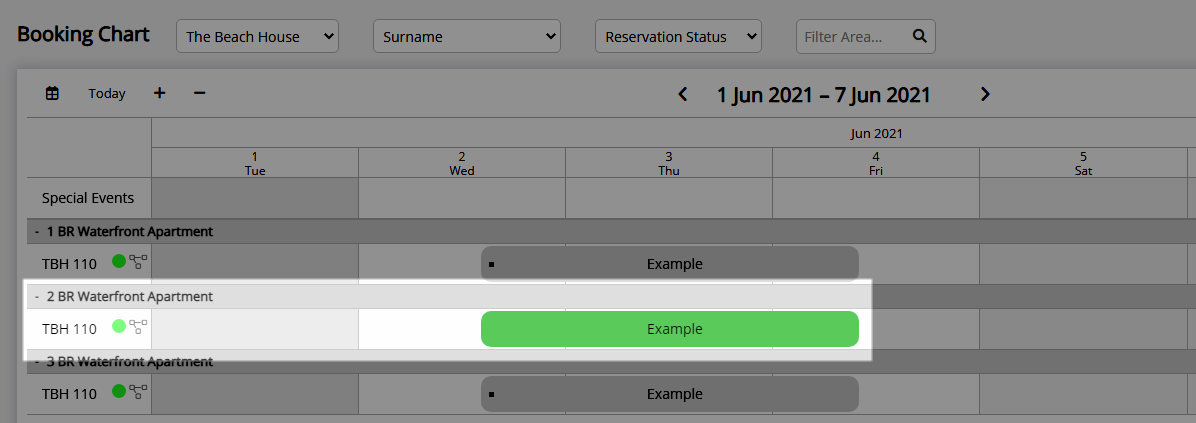Zoom out with the minus icon
This screenshot has width=1196, height=423.
tap(200, 93)
